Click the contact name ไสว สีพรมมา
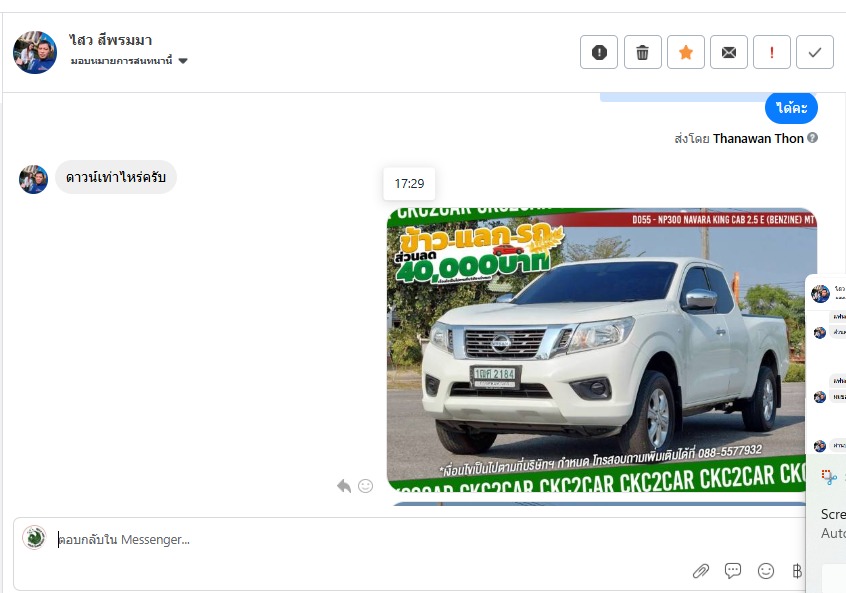The height and width of the screenshot is (593, 846). (x=111, y=40)
